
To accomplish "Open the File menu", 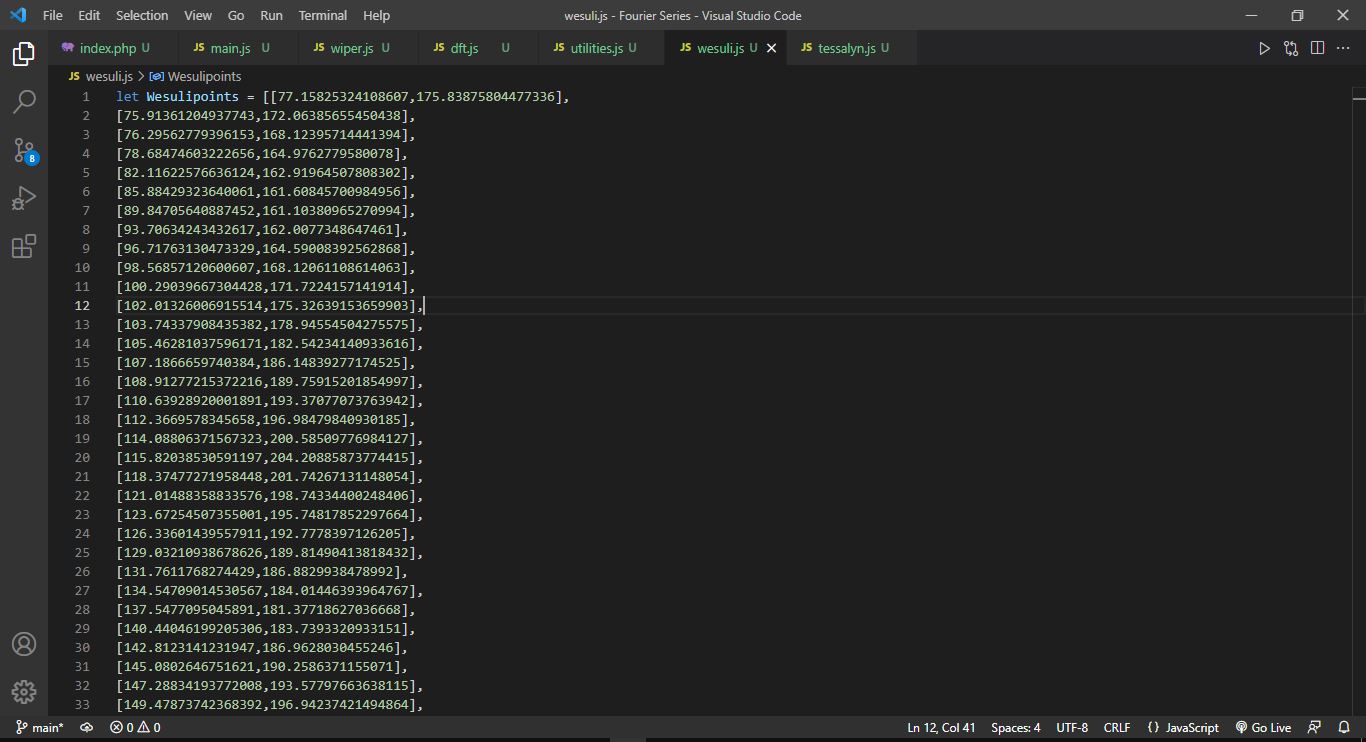I will point(53,15).
